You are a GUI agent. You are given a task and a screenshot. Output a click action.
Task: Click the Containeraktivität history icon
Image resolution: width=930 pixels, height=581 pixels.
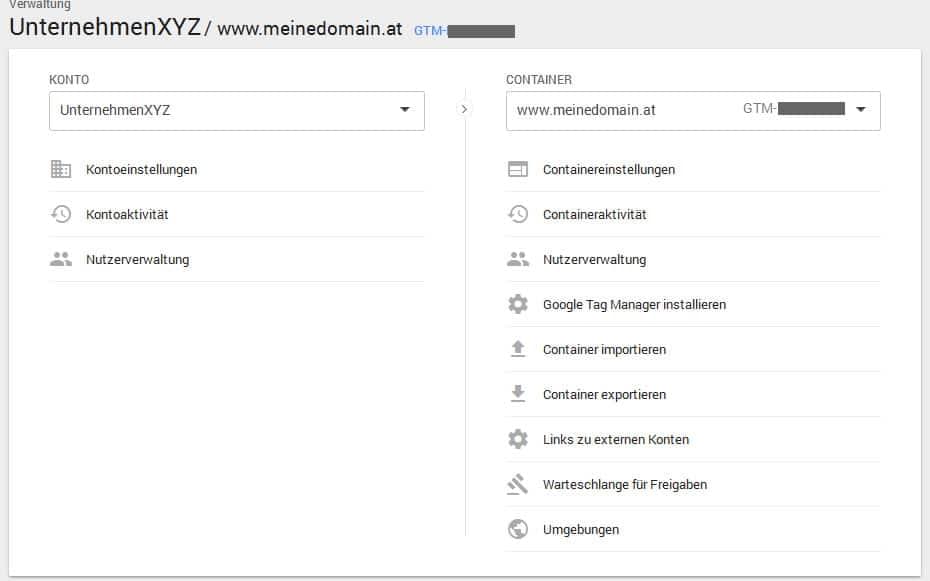coord(518,214)
